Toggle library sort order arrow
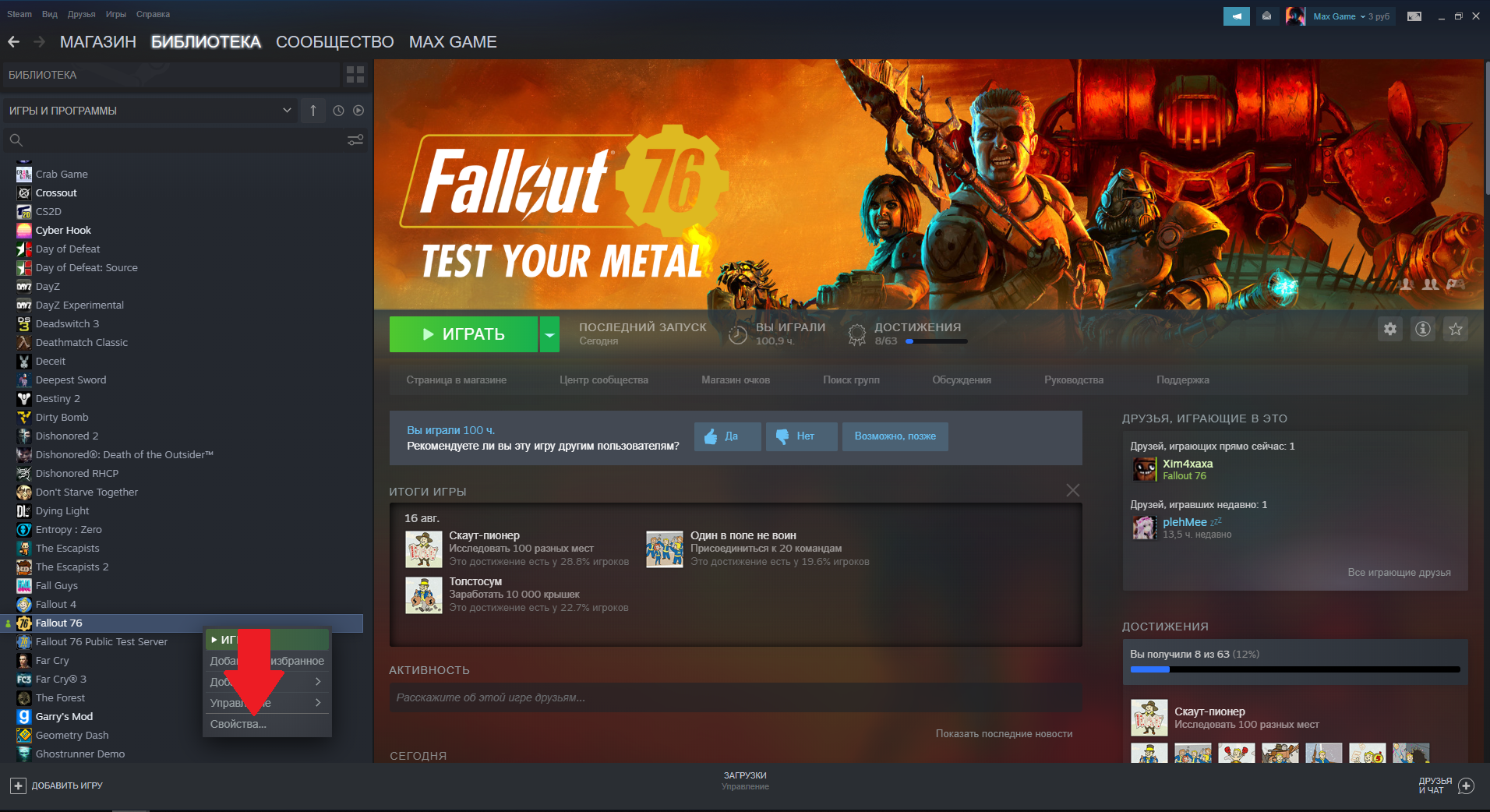The height and width of the screenshot is (812, 1490). (313, 111)
